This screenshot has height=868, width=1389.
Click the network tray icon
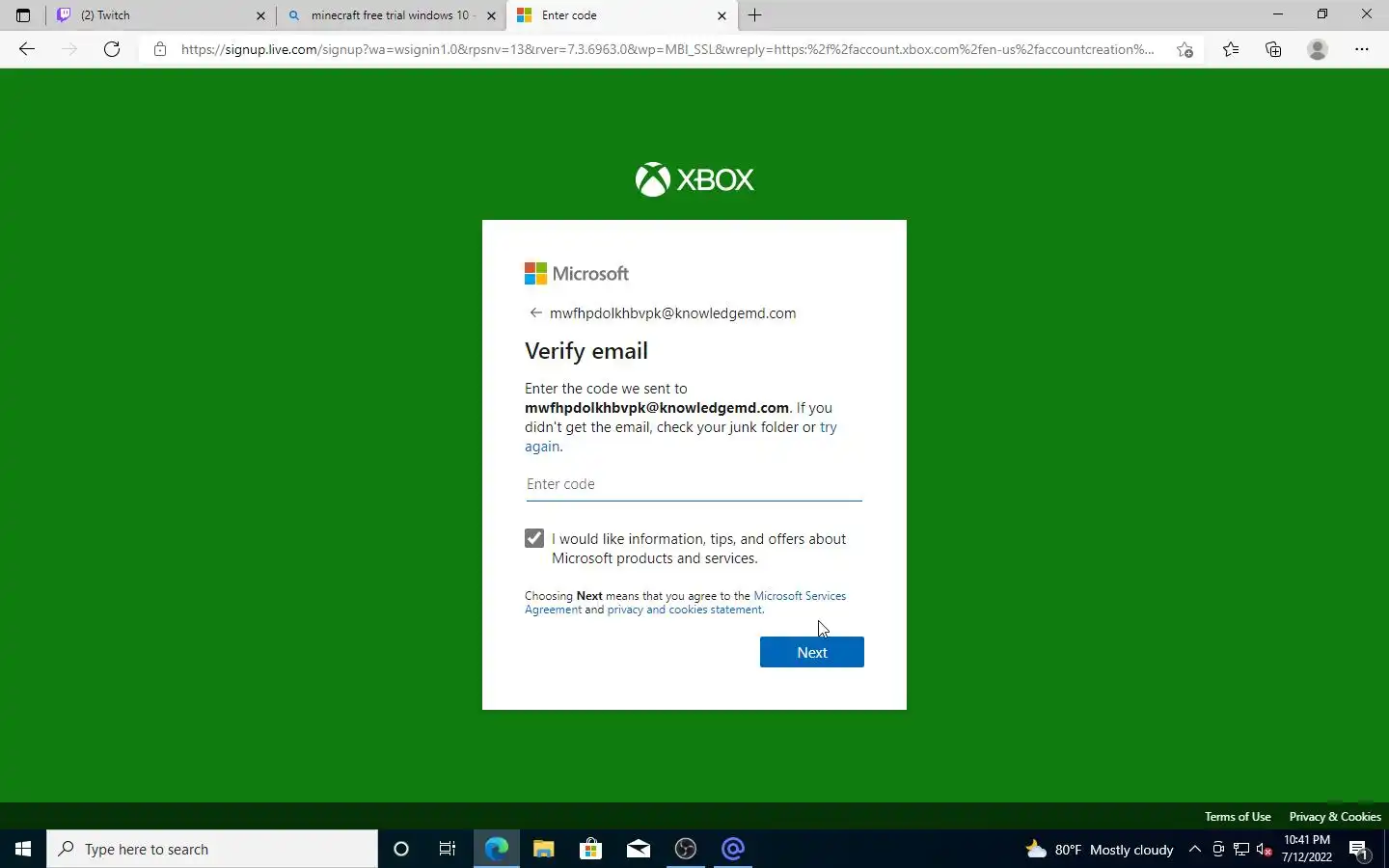[1241, 849]
